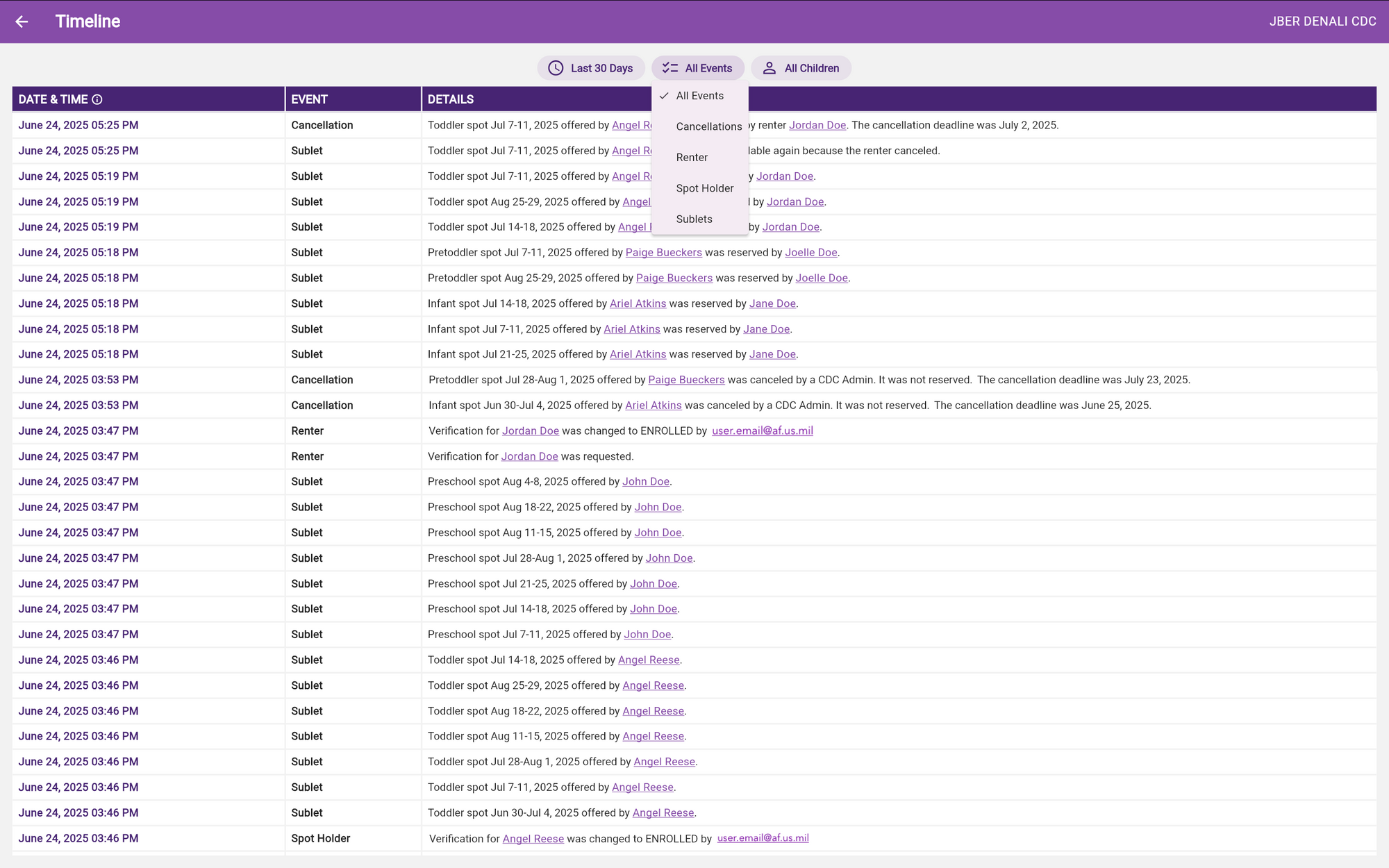Open Jordan Doe link in verification requested row
Screen dimensions: 1389x868
coord(530,456)
